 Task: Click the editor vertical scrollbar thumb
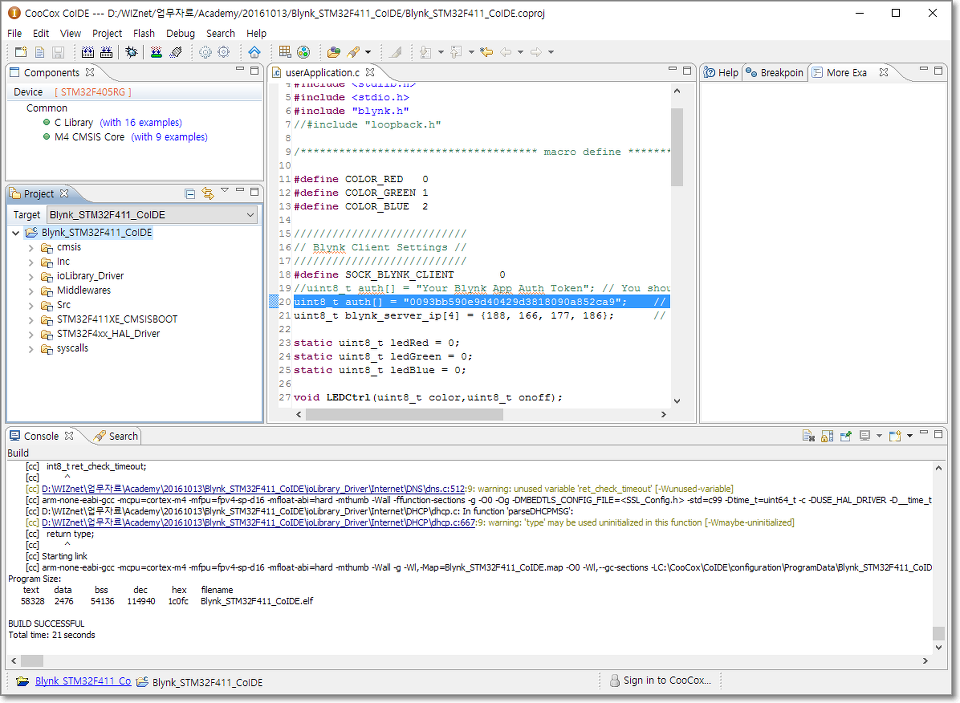tap(677, 147)
